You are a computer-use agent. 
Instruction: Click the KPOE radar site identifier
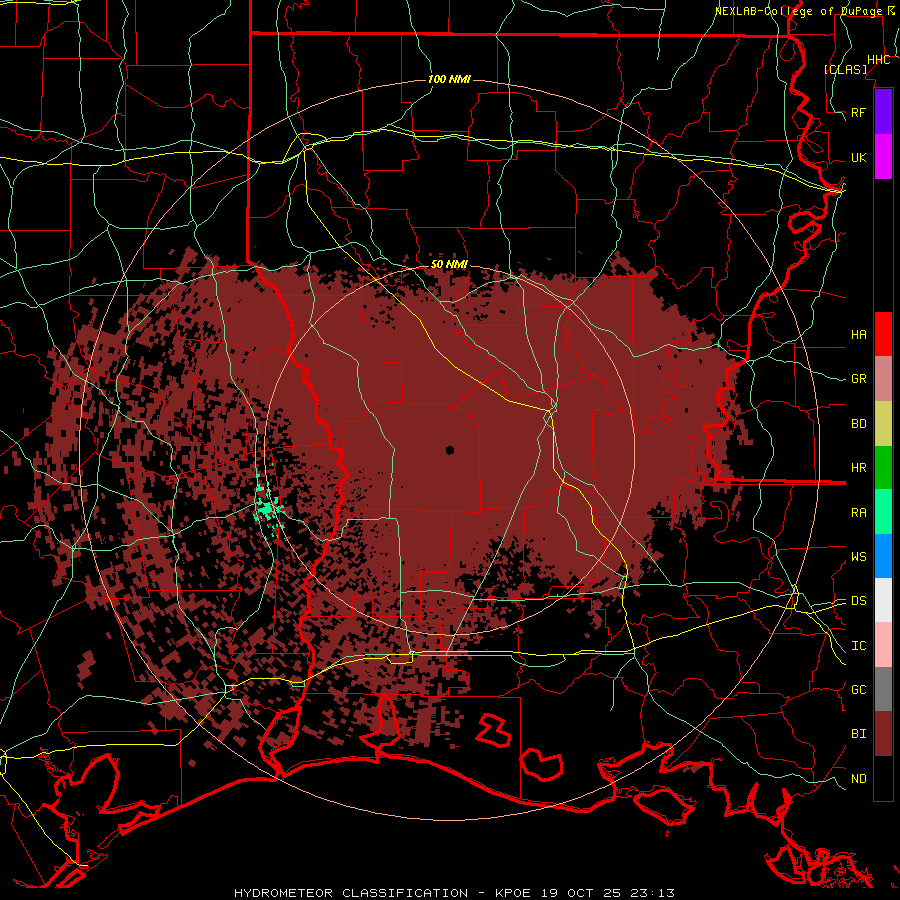click(515, 893)
